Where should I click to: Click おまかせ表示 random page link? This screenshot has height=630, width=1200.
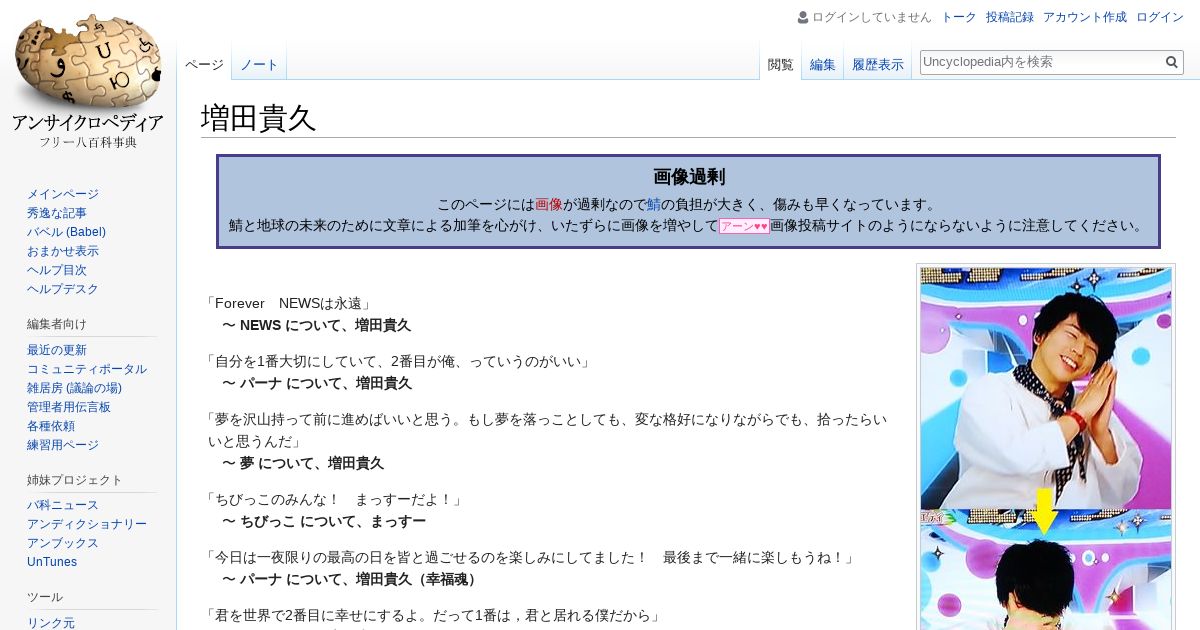(63, 251)
